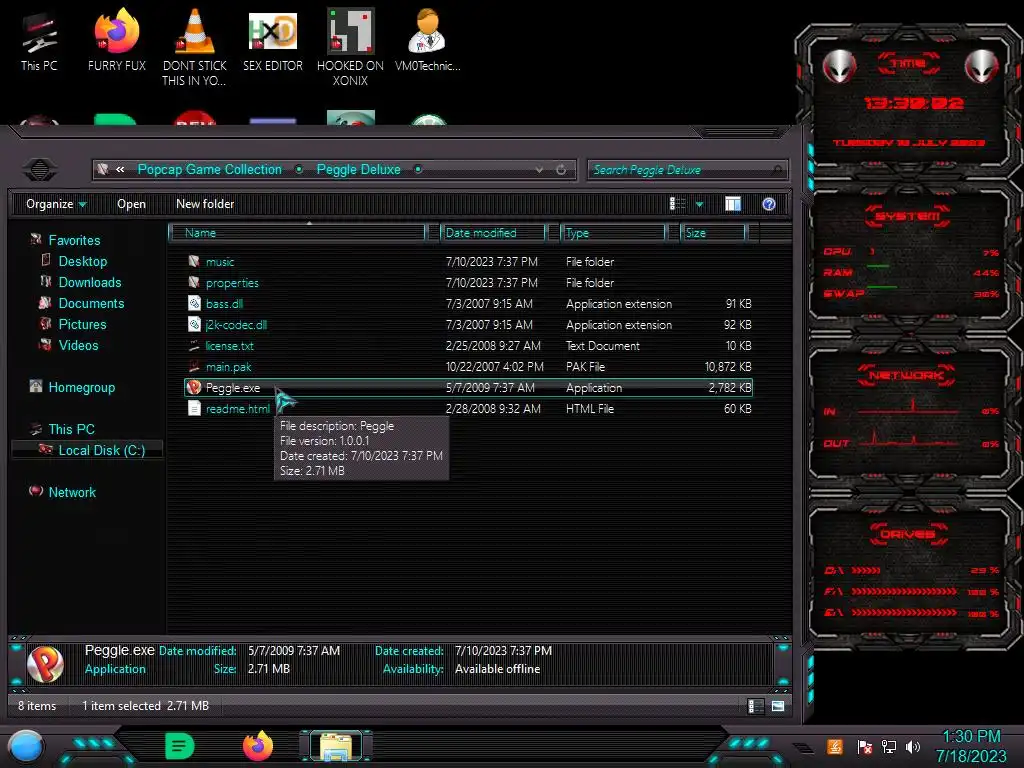Open the VLC cone desktop shortcut
Screen dimensions: 1024x768
click(195, 46)
